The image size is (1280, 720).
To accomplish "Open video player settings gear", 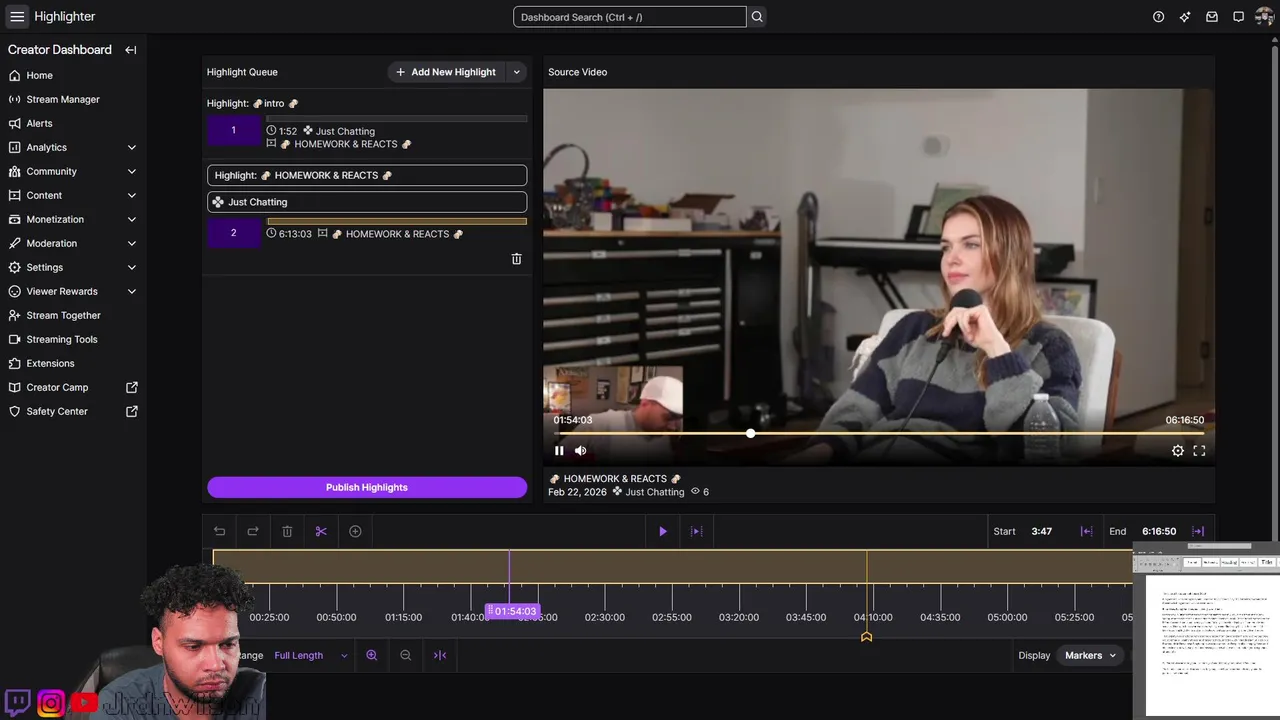I will 1178,451.
